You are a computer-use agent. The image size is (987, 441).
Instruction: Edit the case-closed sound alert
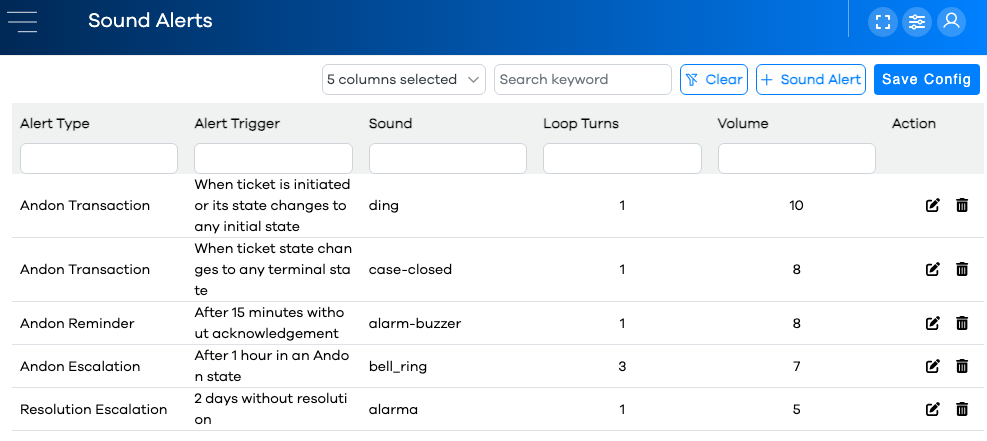pos(933,269)
